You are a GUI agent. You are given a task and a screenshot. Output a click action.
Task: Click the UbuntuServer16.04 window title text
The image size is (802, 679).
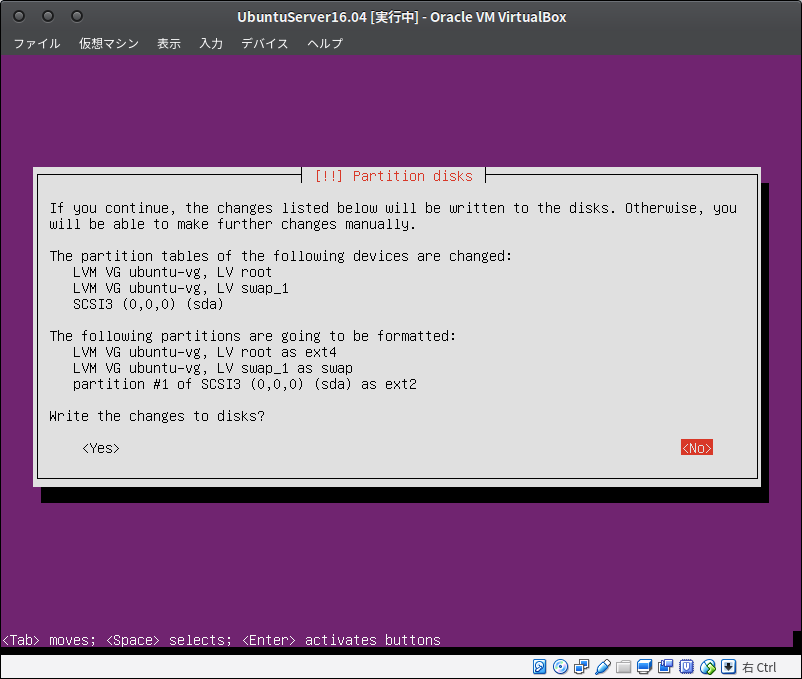(x=402, y=17)
